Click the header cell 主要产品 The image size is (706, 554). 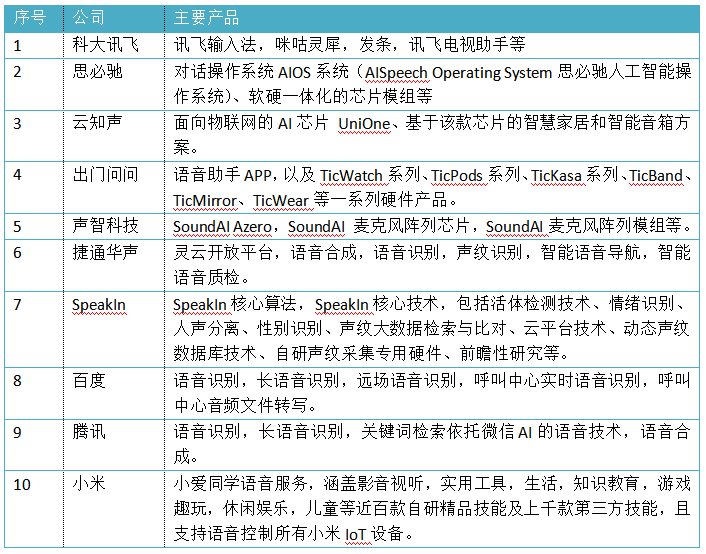432,18
